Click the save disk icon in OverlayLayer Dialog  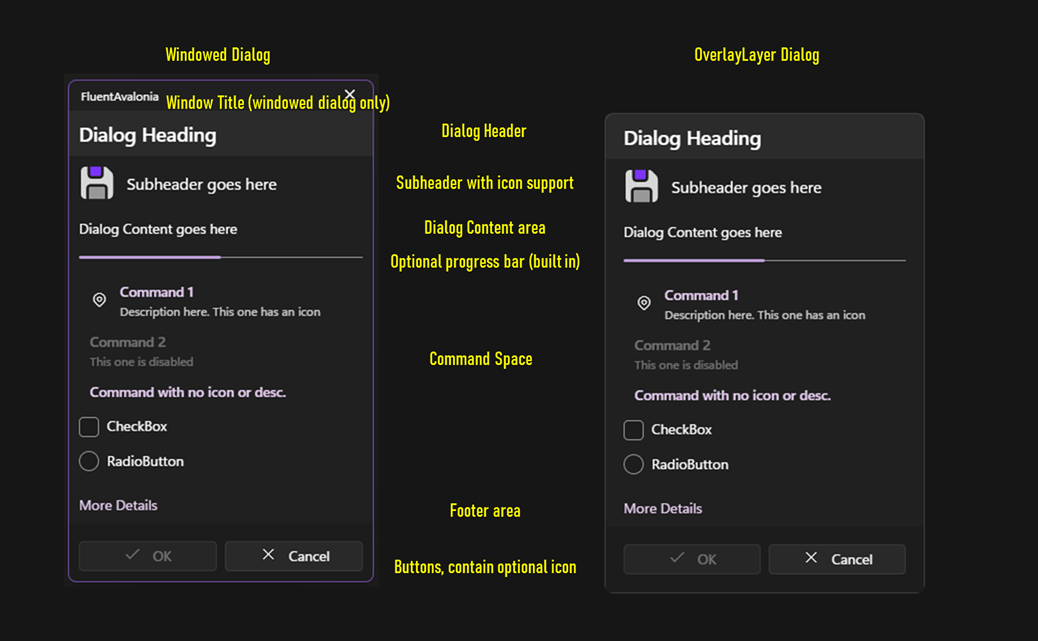(641, 186)
